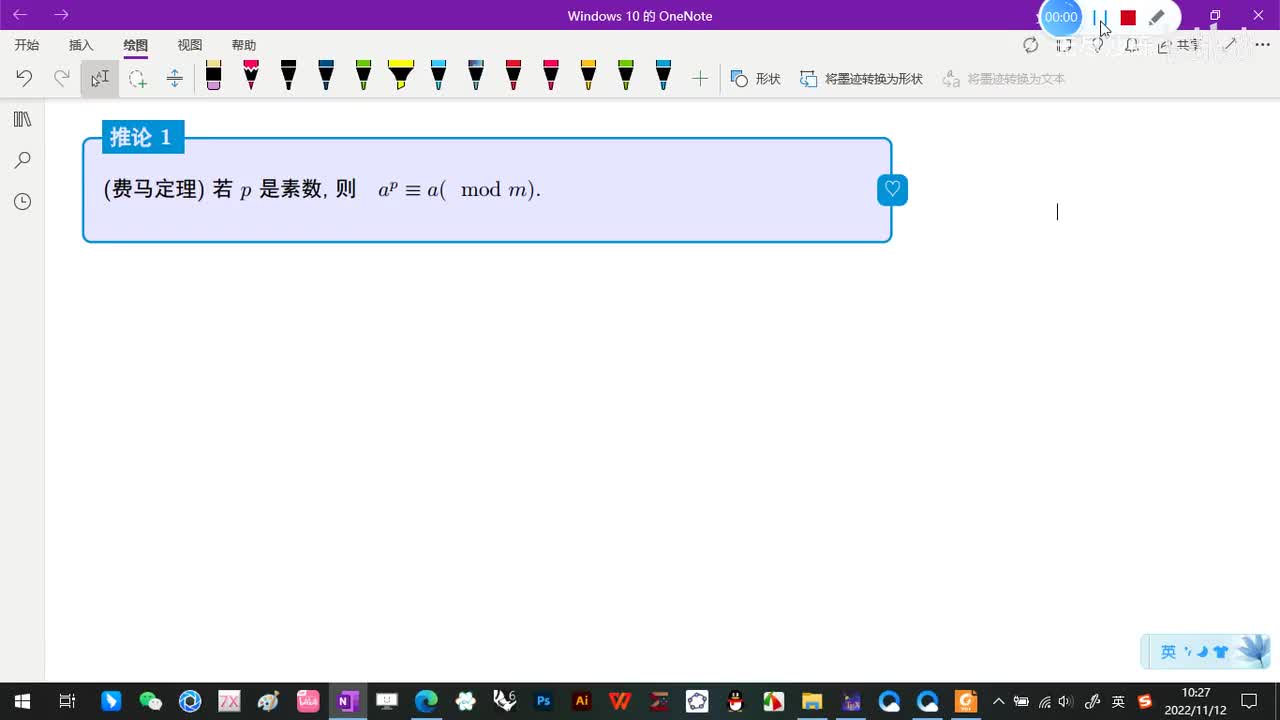The height and width of the screenshot is (720, 1280).
Task: Choose the Lasso Select tool
Action: (138, 78)
